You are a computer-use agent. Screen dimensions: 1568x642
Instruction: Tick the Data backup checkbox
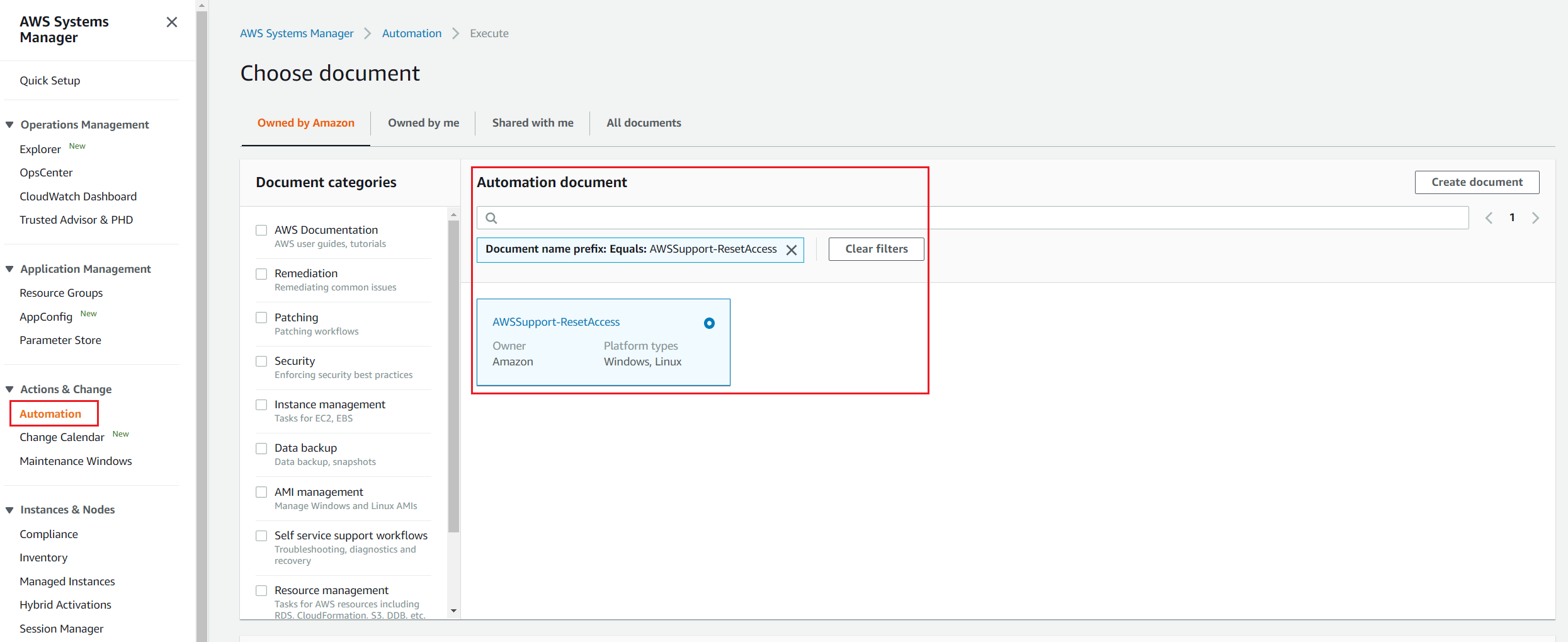[261, 449]
